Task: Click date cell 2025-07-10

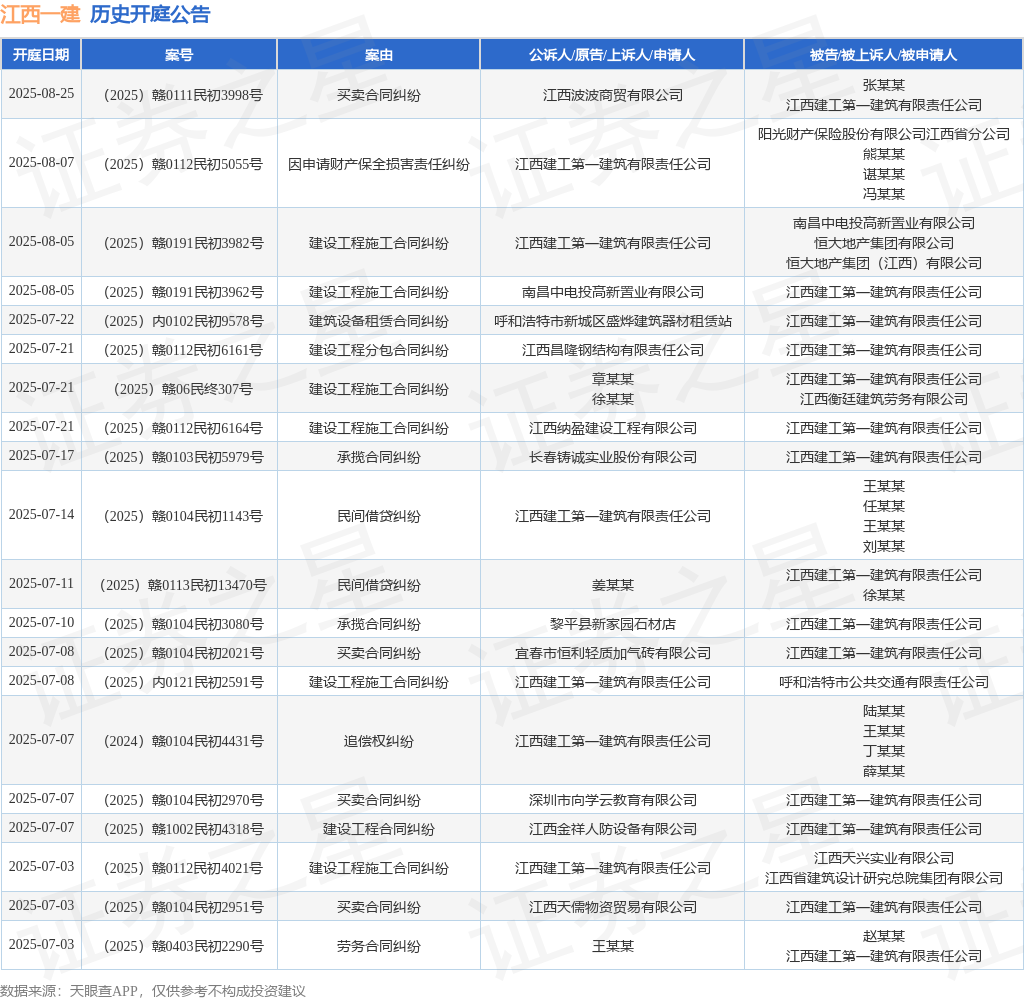Action: pyautogui.click(x=41, y=622)
